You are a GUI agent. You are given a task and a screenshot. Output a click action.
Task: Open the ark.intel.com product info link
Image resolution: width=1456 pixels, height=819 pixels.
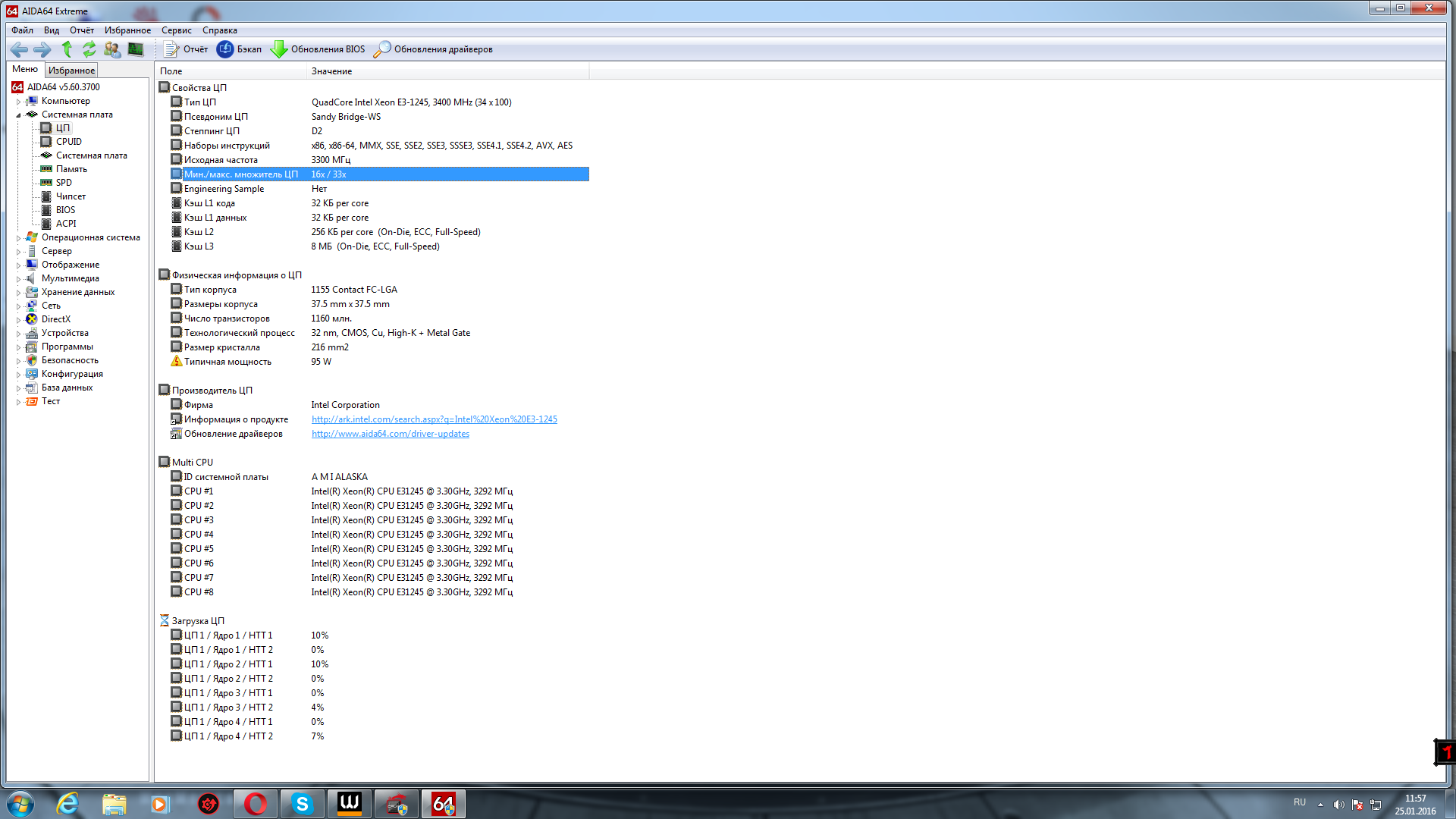pyautogui.click(x=434, y=419)
